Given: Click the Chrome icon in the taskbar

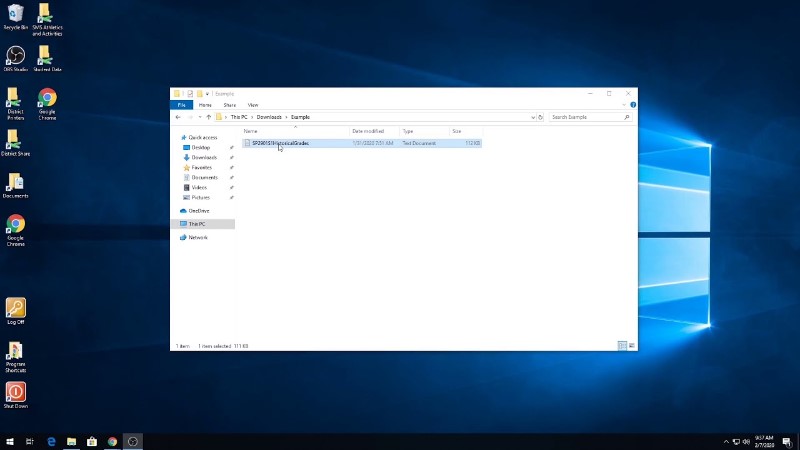Looking at the screenshot, I should pyautogui.click(x=112, y=441).
